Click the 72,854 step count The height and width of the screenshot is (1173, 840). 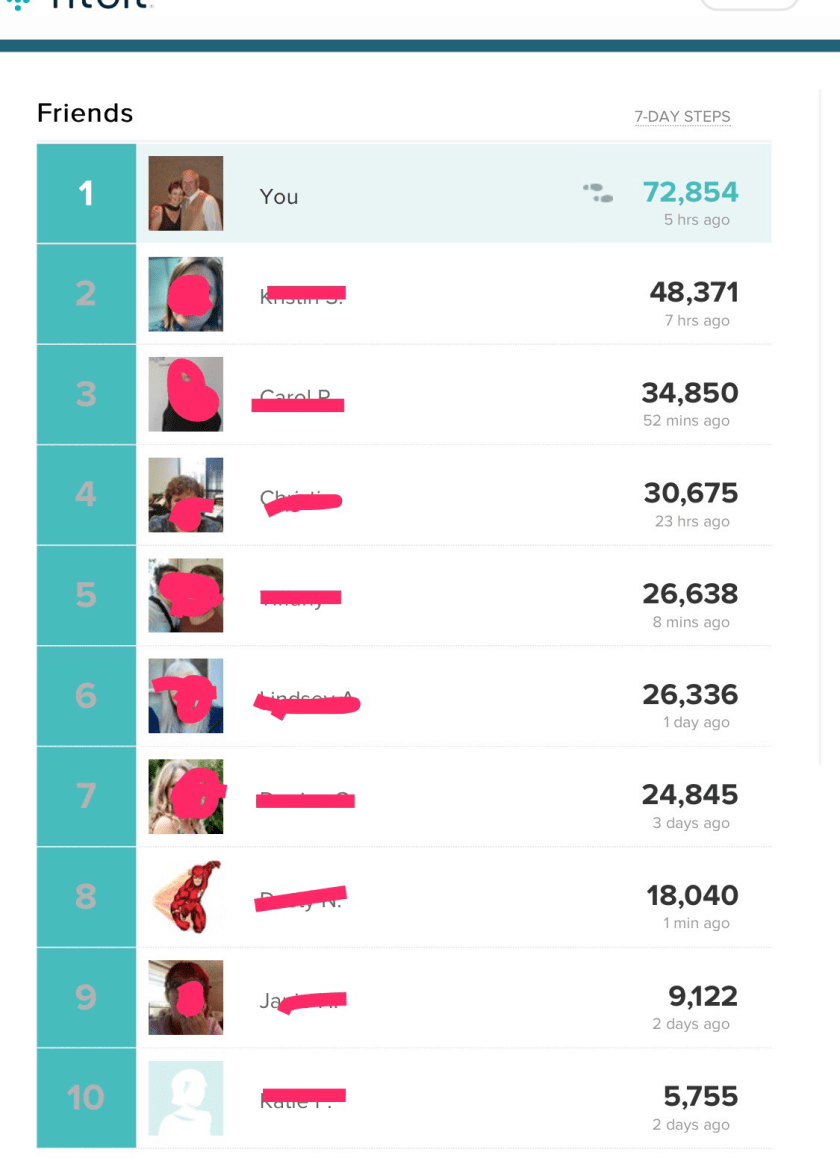[x=690, y=192]
